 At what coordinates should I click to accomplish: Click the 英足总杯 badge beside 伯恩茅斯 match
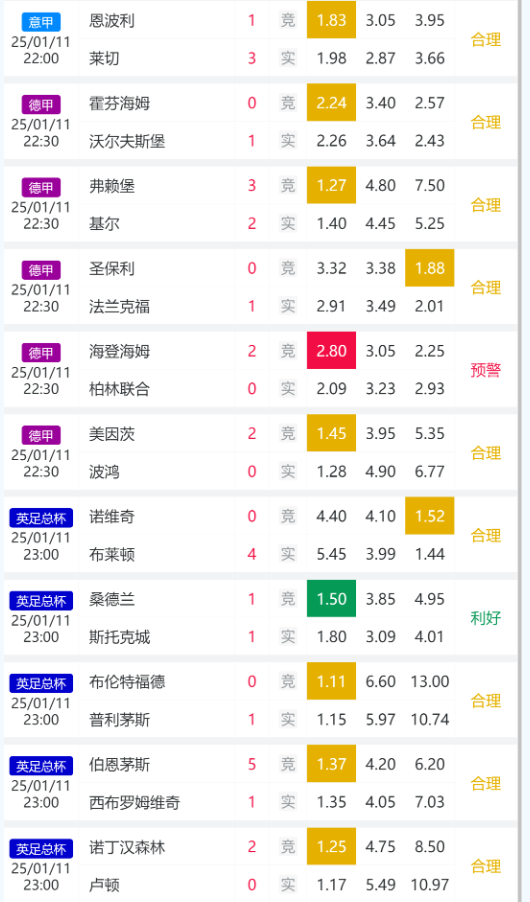point(41,766)
